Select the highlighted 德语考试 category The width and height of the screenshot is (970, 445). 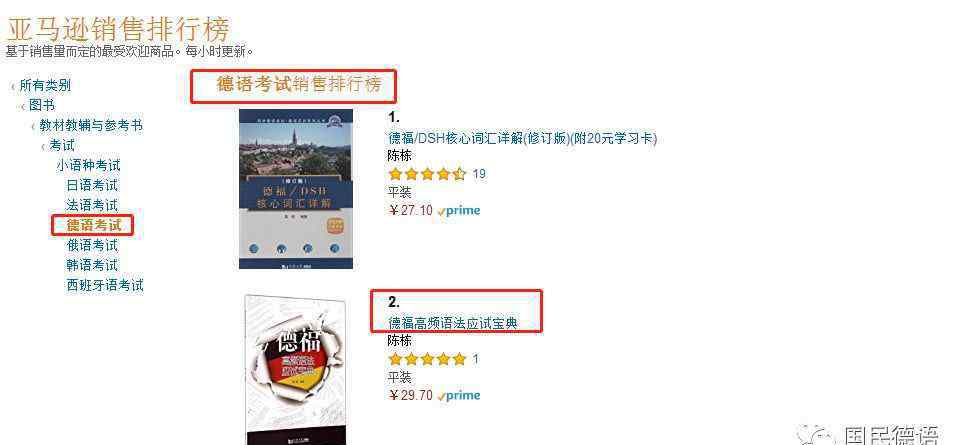click(94, 225)
